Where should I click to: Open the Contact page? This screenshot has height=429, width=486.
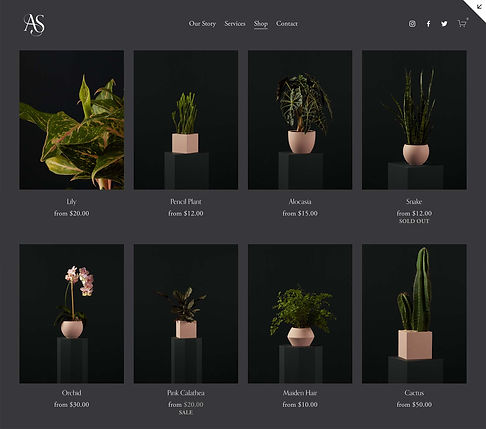(x=287, y=24)
